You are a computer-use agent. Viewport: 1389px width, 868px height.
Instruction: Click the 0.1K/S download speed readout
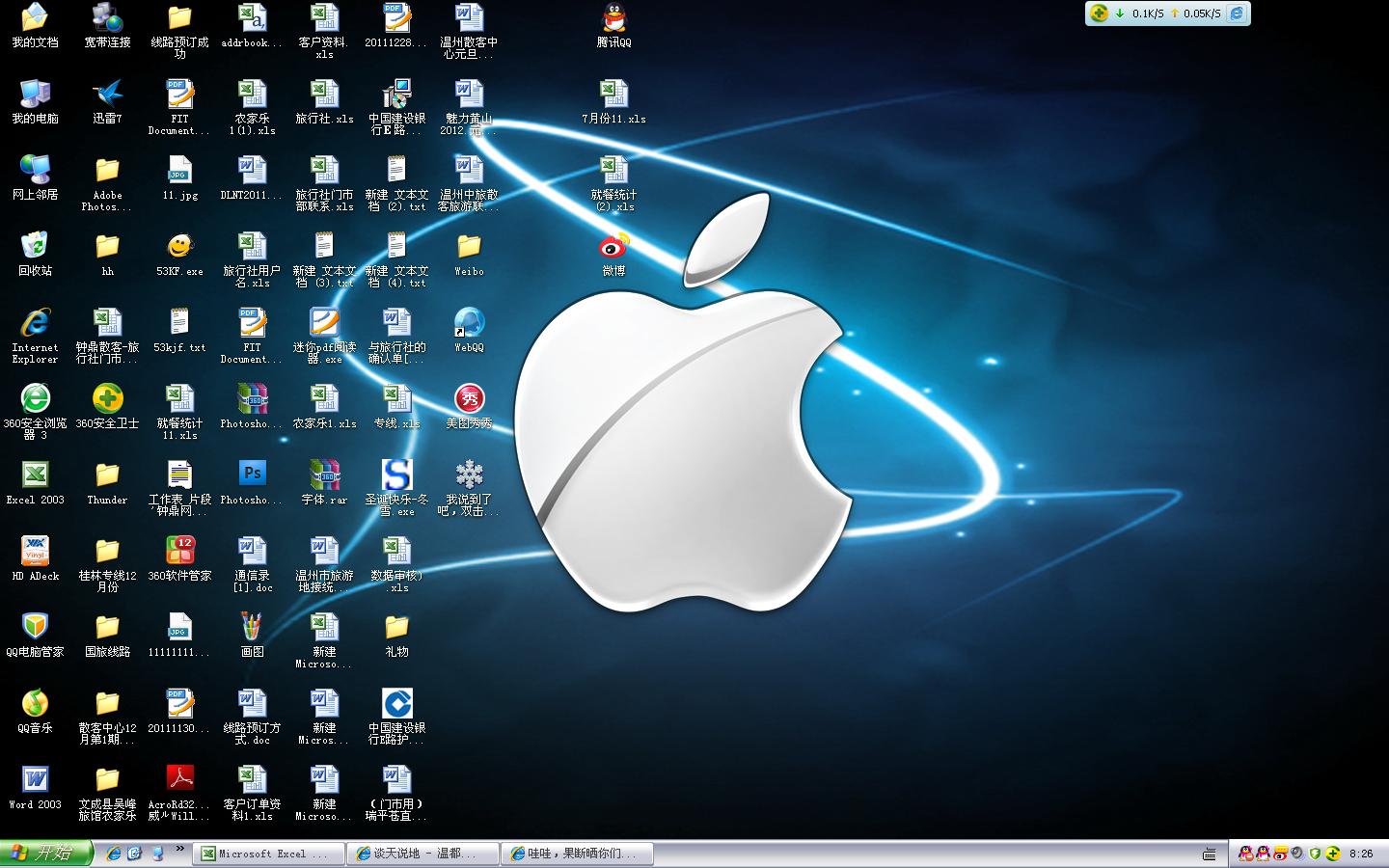point(1146,14)
